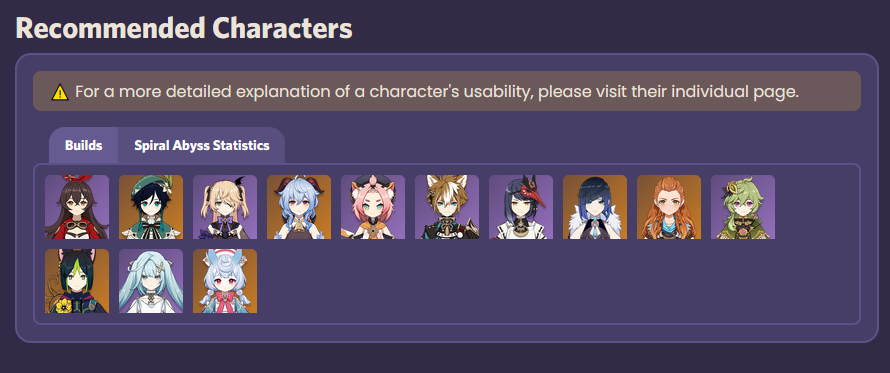Switch to the Builds tab

[83, 145]
